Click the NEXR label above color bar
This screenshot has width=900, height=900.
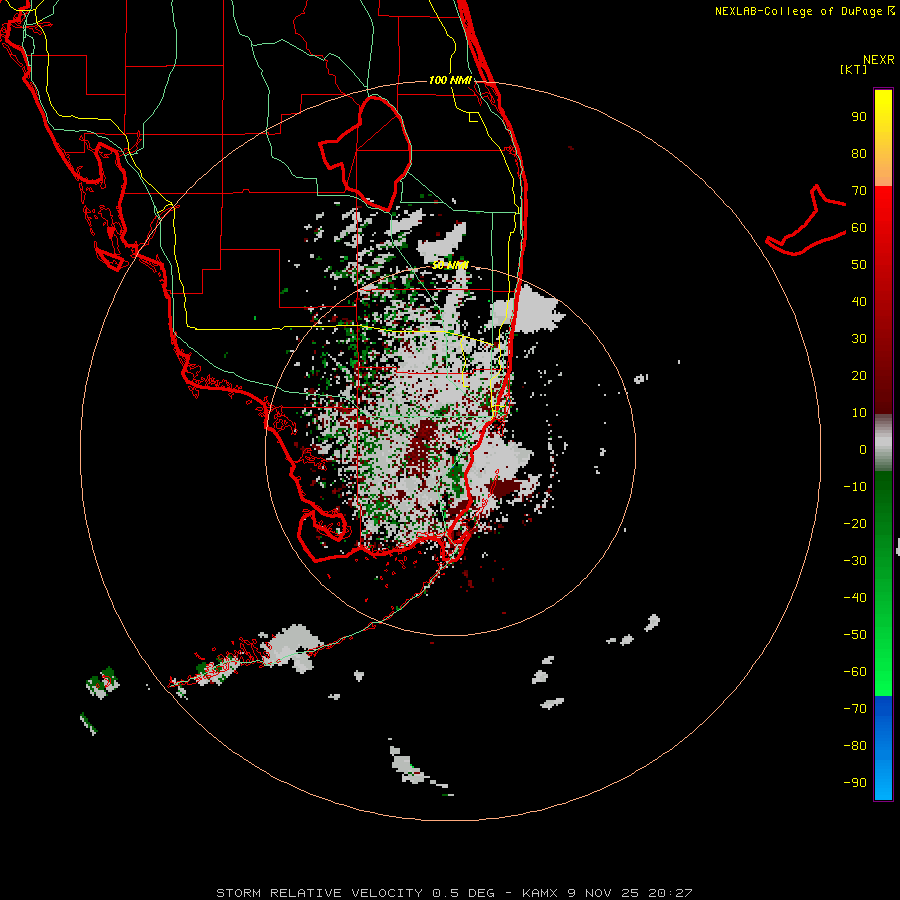tap(879, 60)
